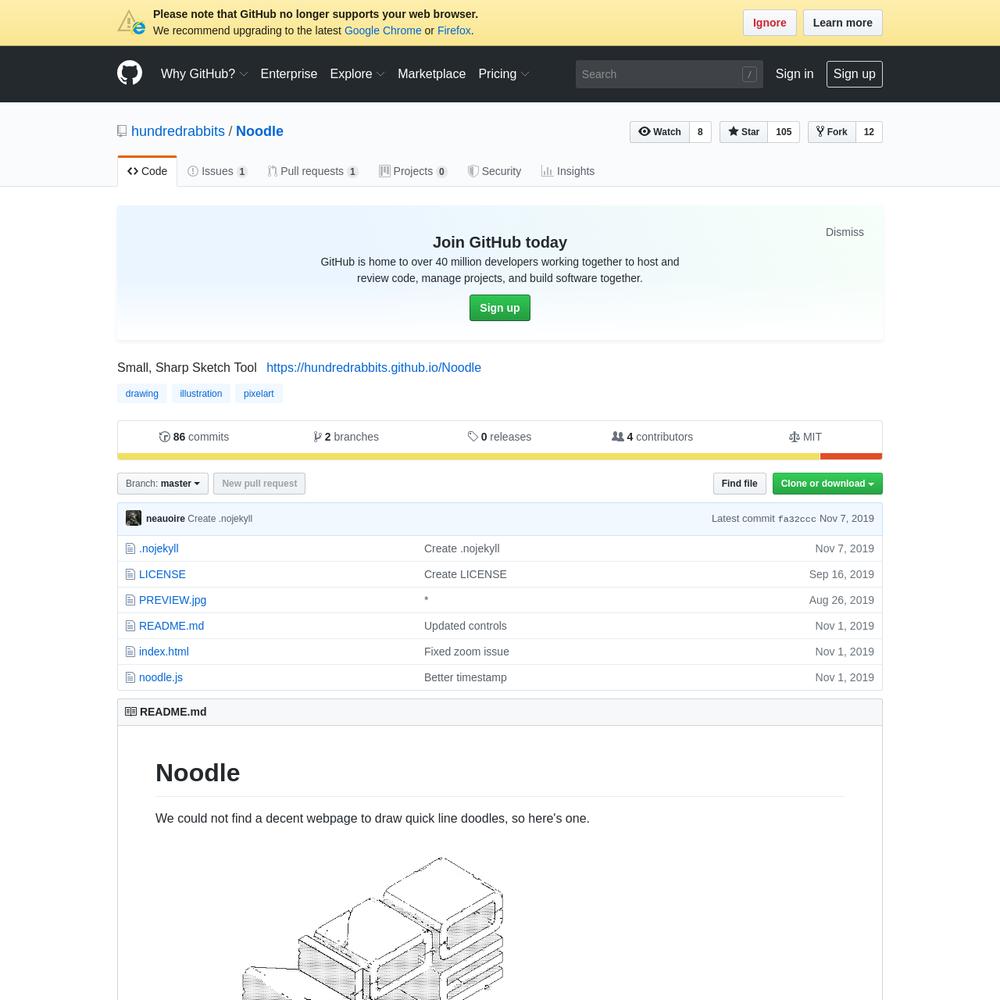The image size is (1000, 1000).
Task: Click the commits history clock icon
Action: click(x=165, y=437)
